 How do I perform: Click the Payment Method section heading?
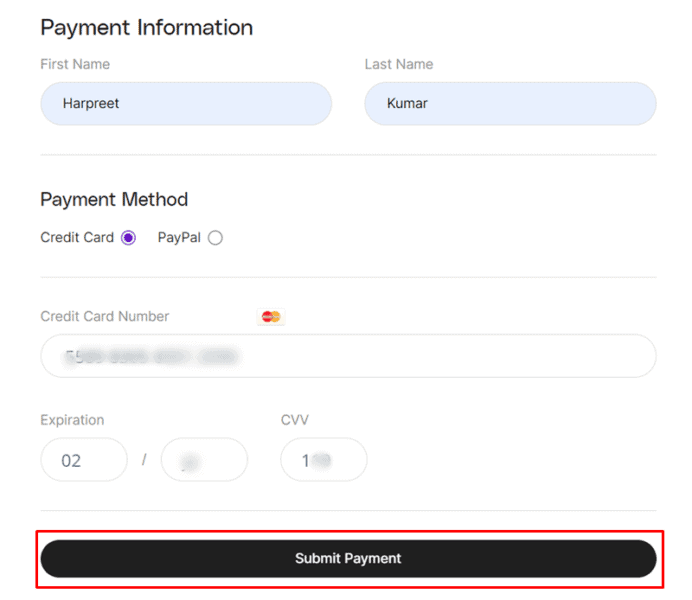pyautogui.click(x=114, y=200)
